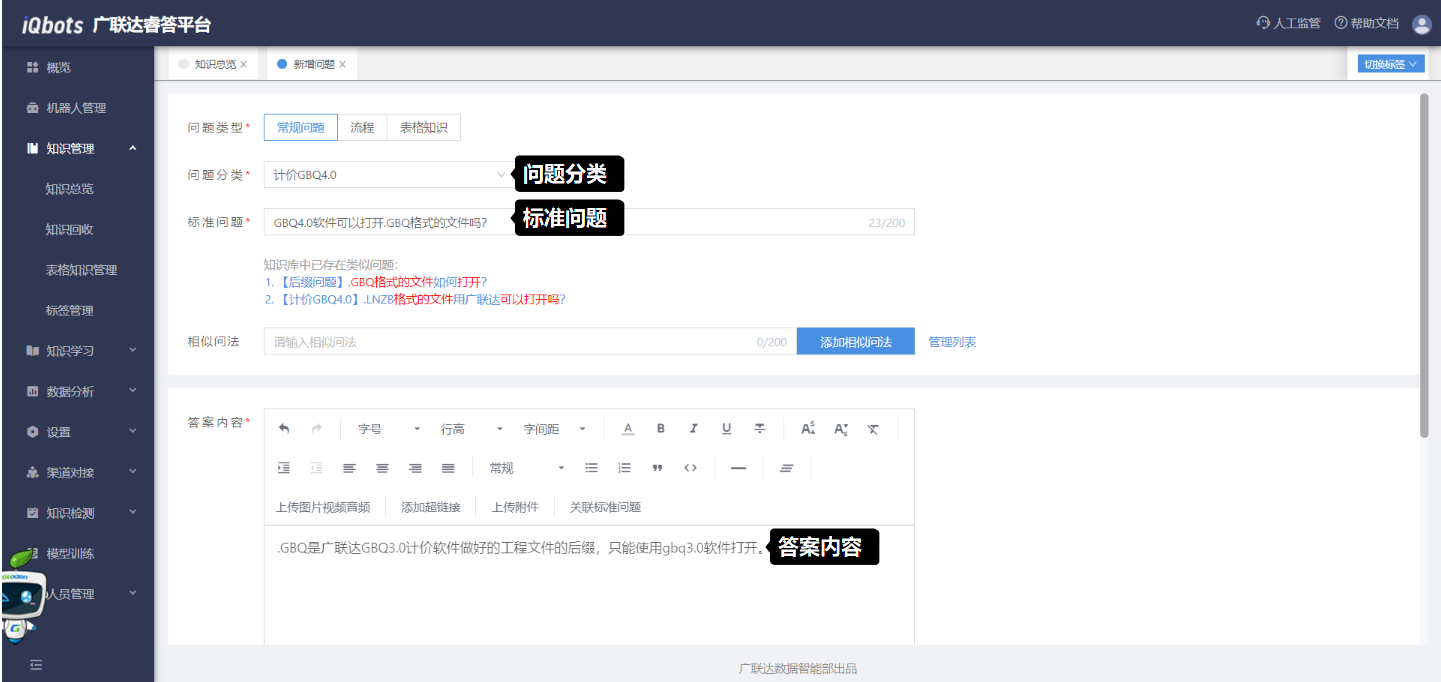This screenshot has width=1441, height=682.
Task: Toggle italic formatting in the answer editor
Action: 693,429
